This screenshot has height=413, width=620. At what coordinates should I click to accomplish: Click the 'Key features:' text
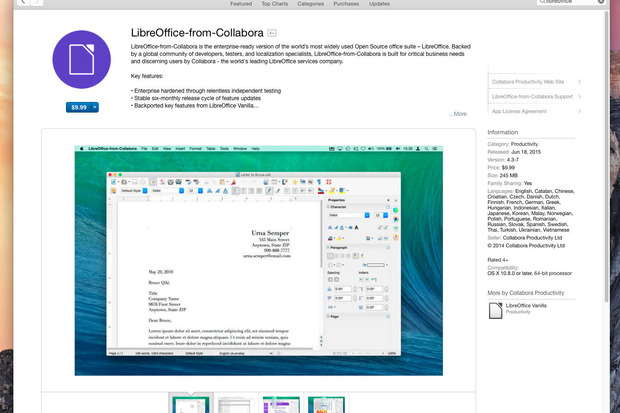(147, 76)
